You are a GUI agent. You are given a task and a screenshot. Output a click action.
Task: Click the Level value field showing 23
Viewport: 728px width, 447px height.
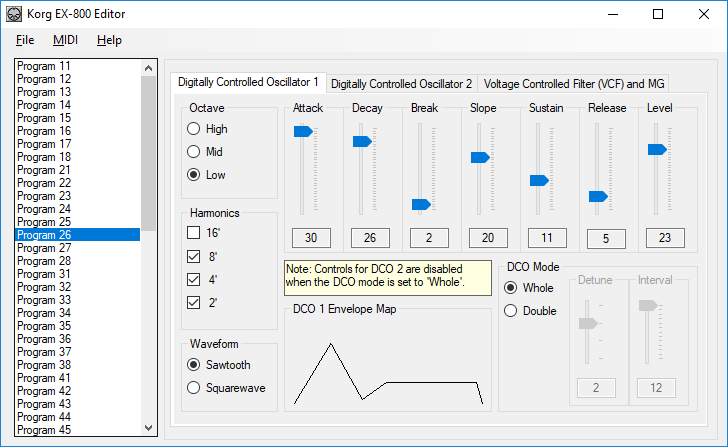coord(665,238)
